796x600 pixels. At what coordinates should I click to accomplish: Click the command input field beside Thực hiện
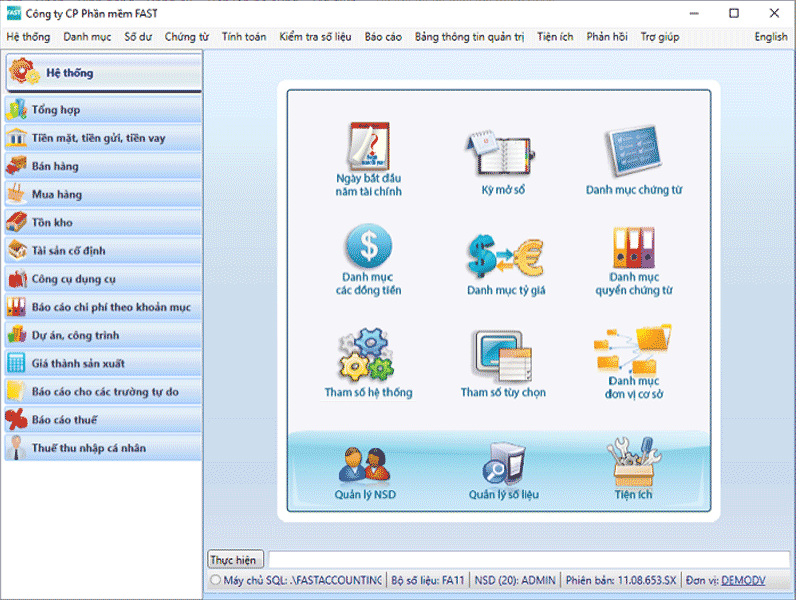[x=527, y=559]
